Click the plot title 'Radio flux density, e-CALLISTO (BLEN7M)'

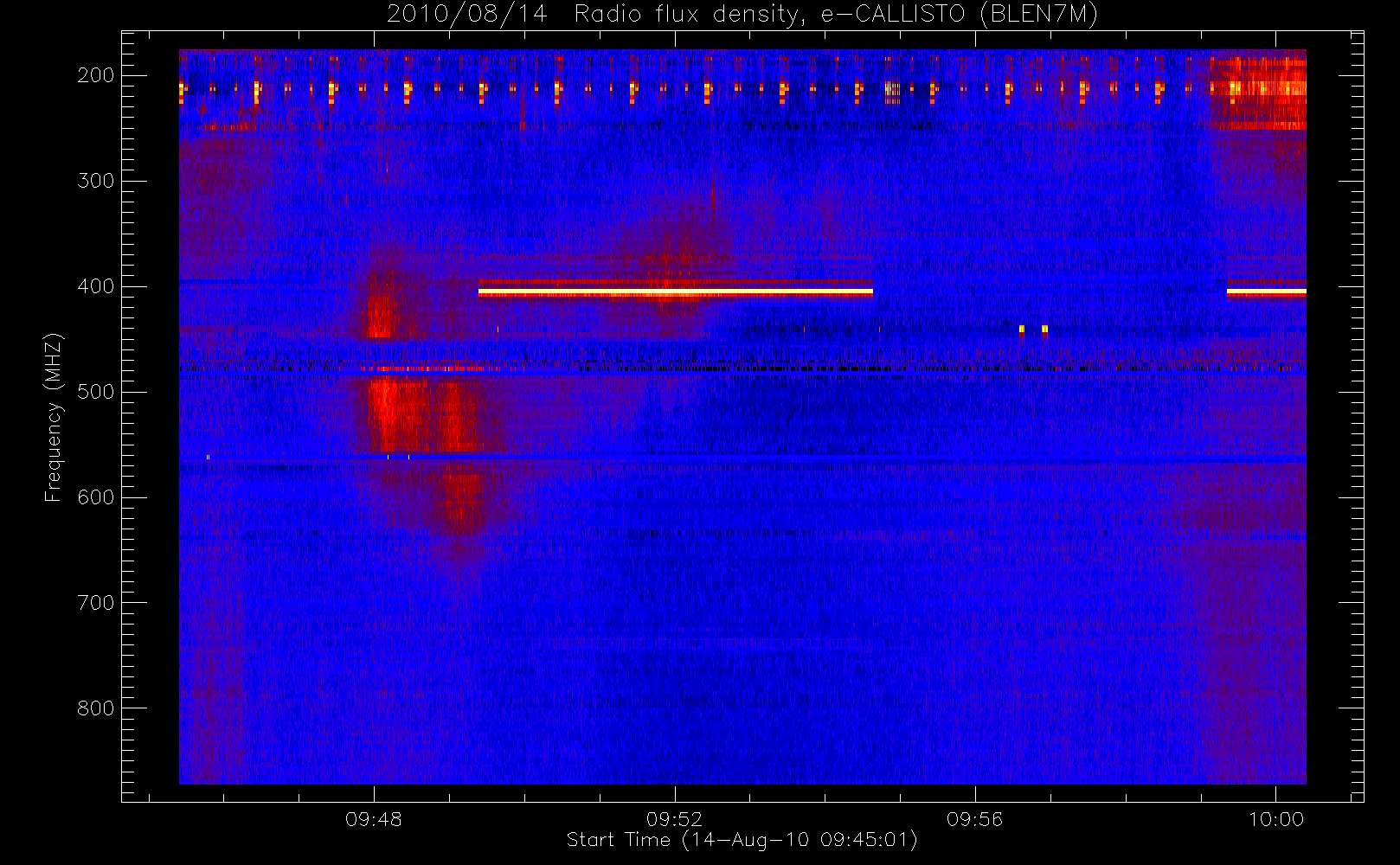click(x=836, y=16)
